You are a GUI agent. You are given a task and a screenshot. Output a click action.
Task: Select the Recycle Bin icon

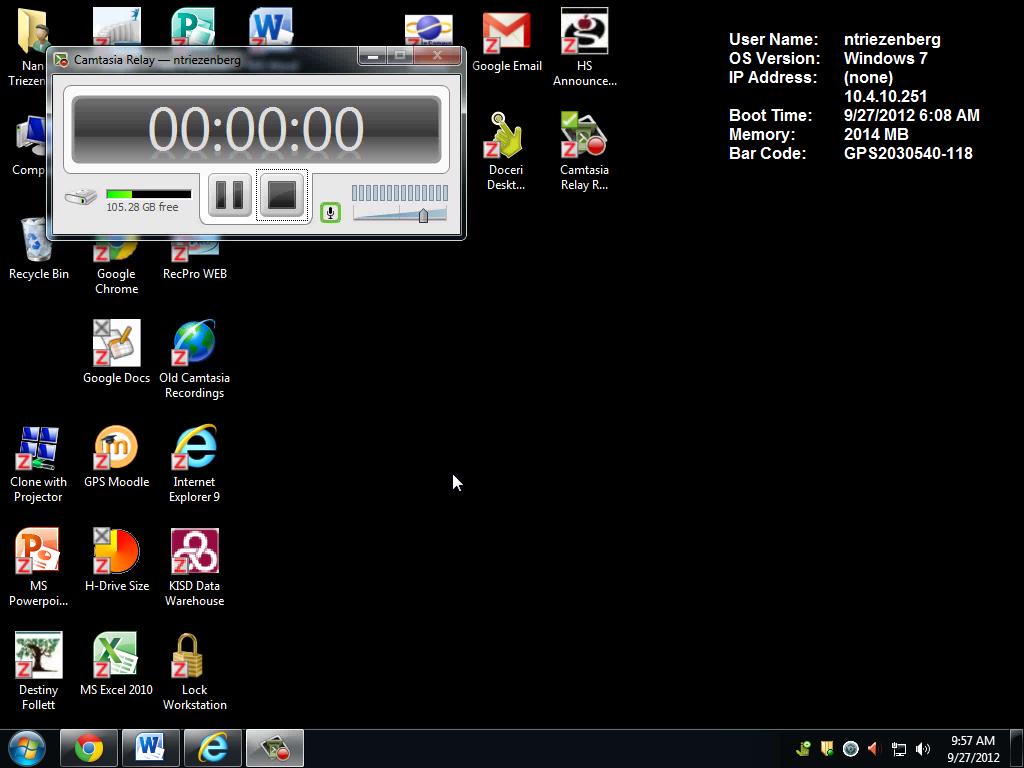pos(39,249)
